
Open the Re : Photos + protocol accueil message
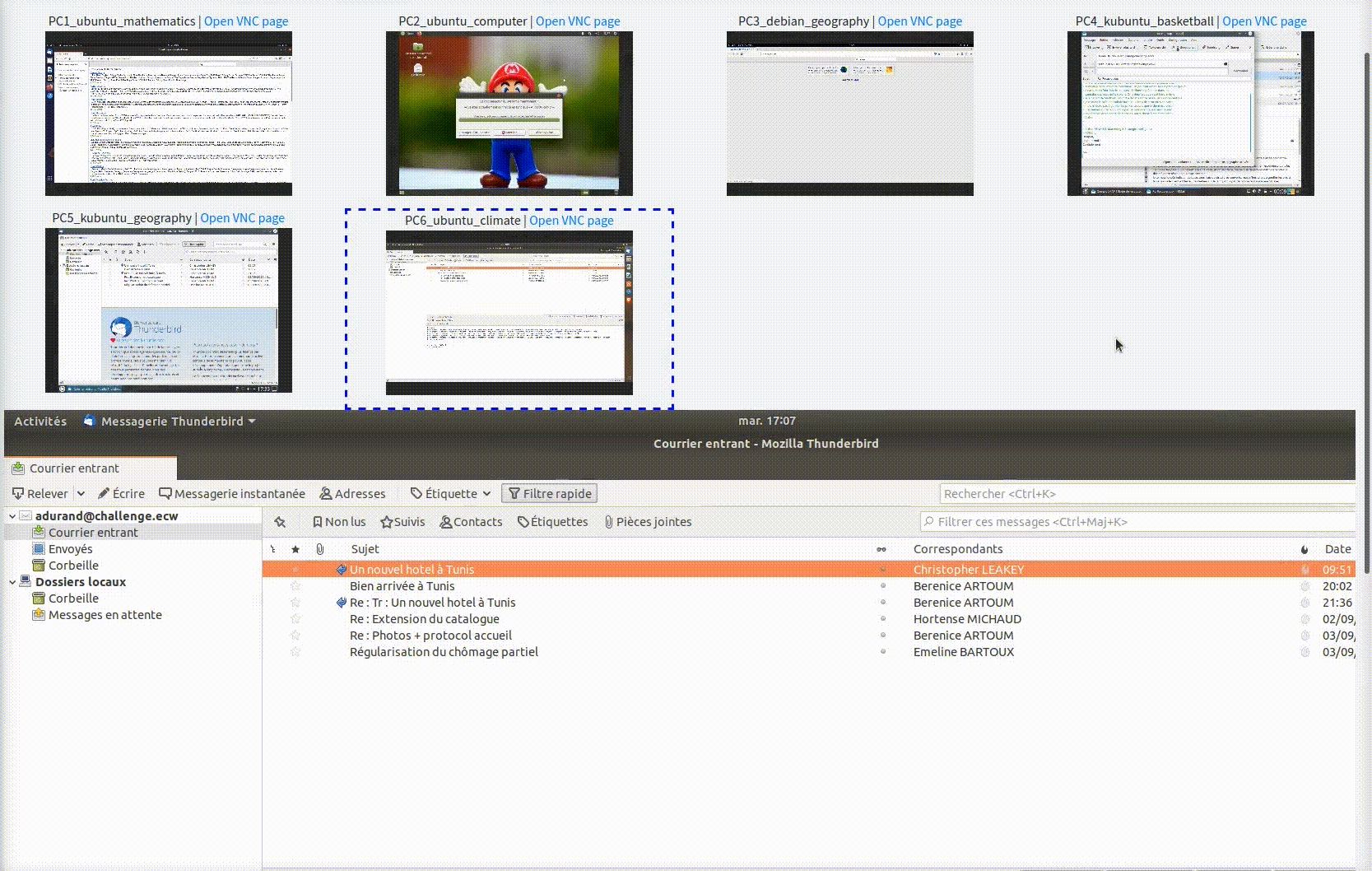point(430,636)
